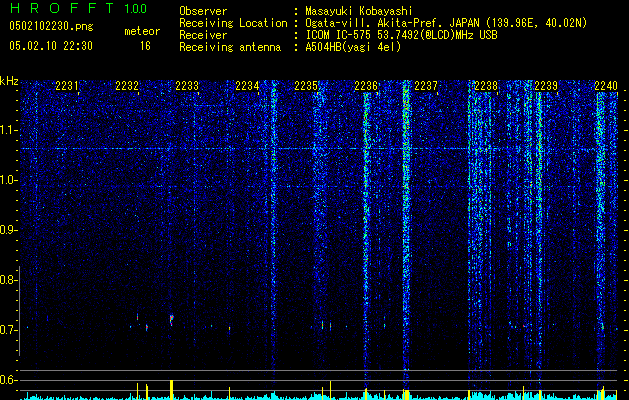This screenshot has width=629, height=400.
Task: Click the 2234 time marker
Action: [x=247, y=86]
